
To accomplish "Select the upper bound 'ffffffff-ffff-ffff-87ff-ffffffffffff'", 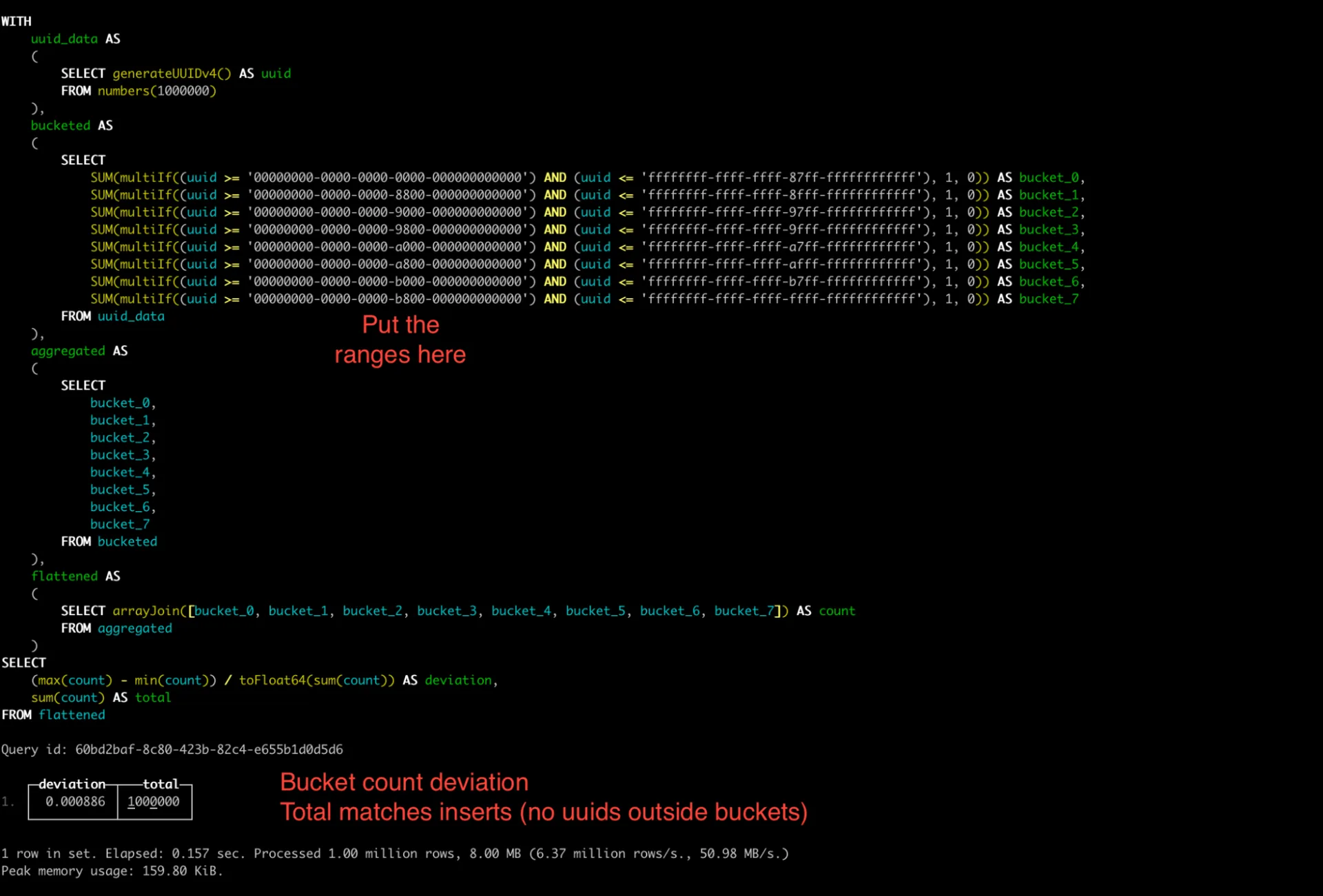I will pos(782,178).
